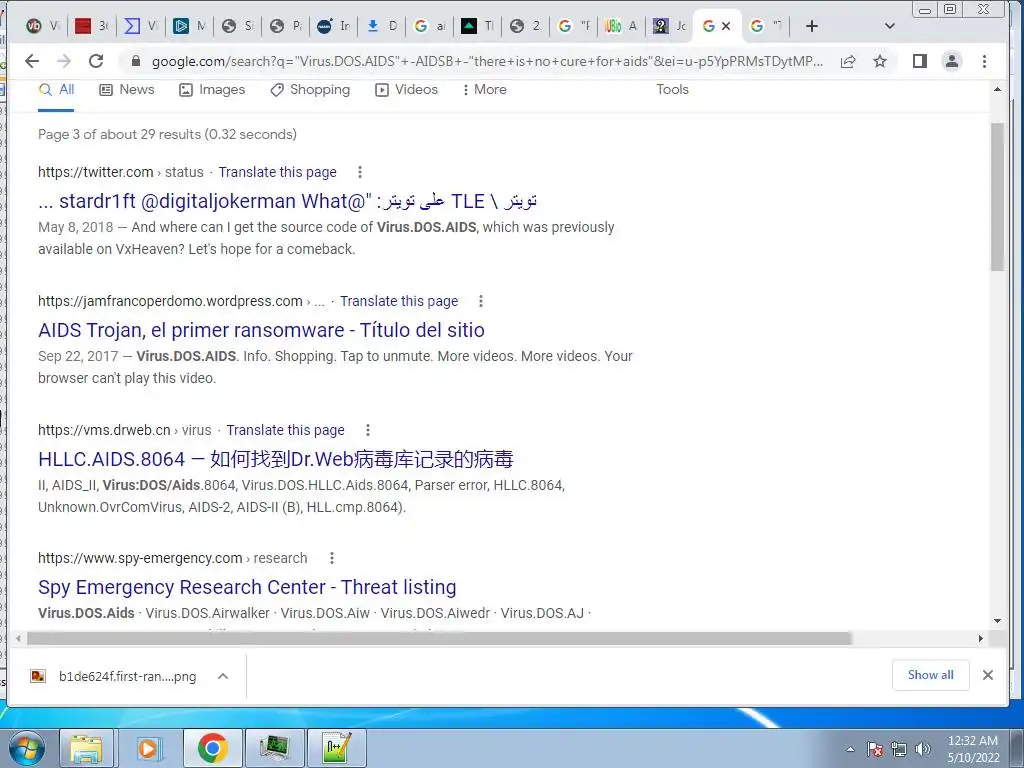Open a new browser tab
Screen dimensions: 1024x768
(x=812, y=26)
